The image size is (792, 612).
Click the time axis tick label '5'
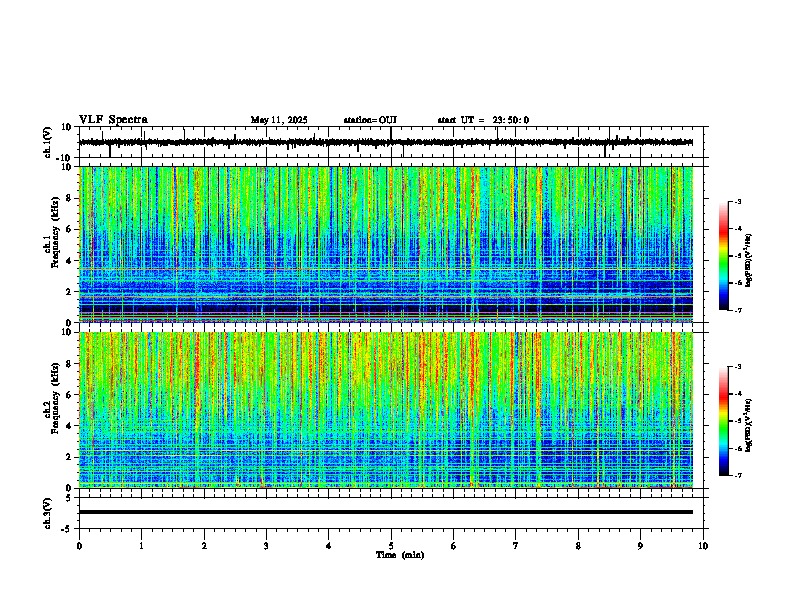pos(391,546)
